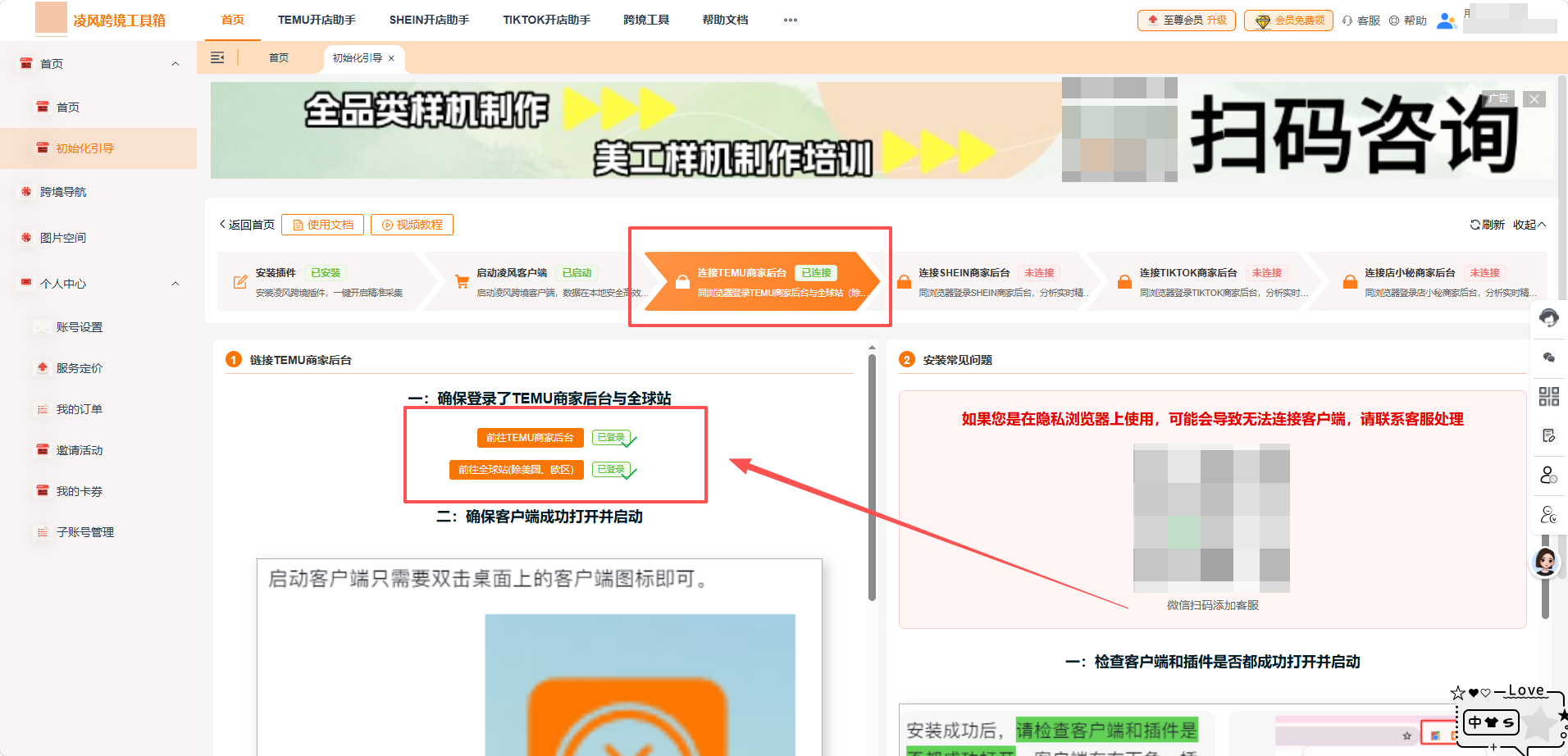The image size is (1568, 756).
Task: Click the 至尊会员 升级 button
Action: pos(1187,20)
